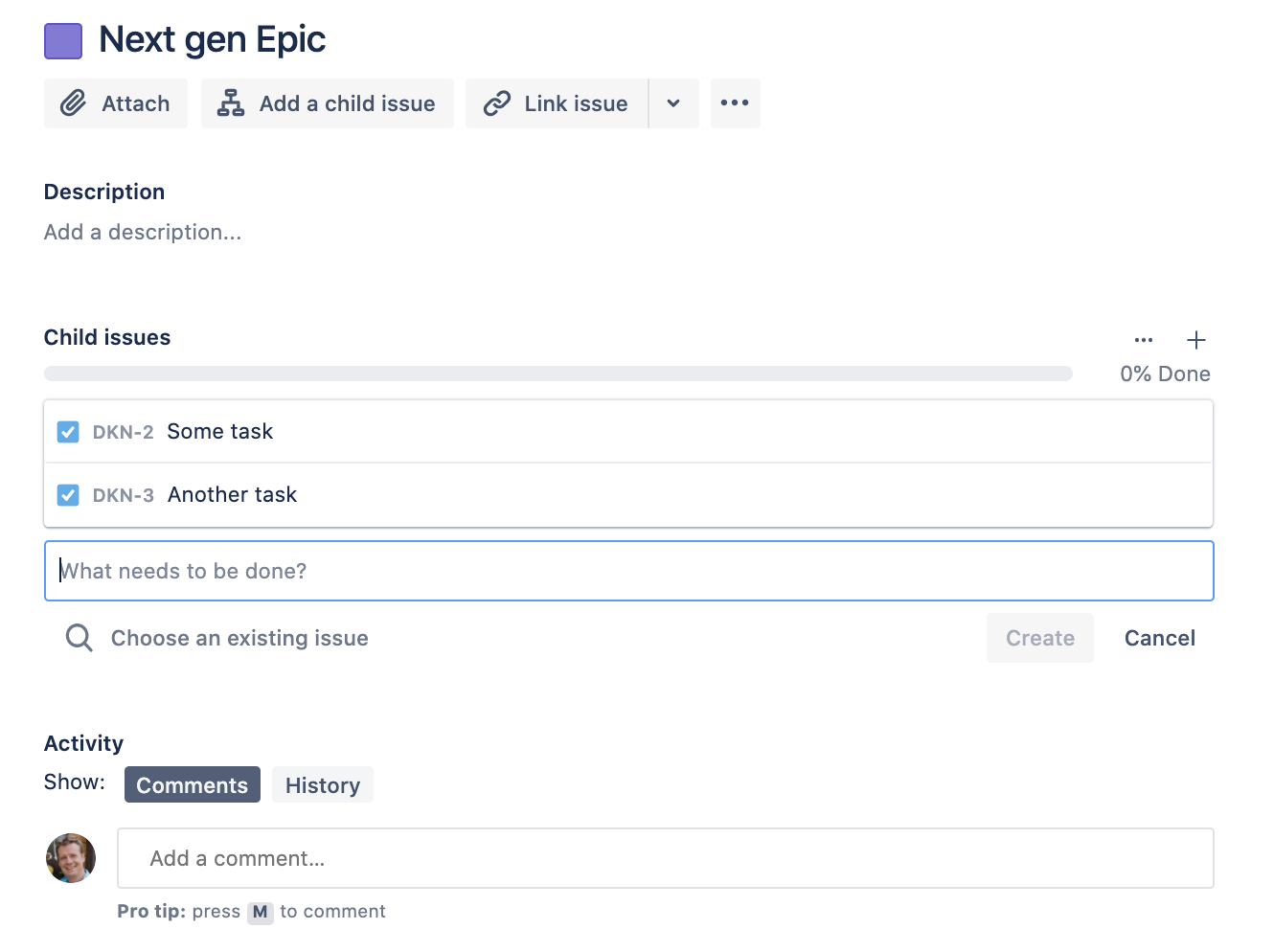1274x952 pixels.
Task: Click the Attach paperclip icon
Action: click(x=75, y=102)
